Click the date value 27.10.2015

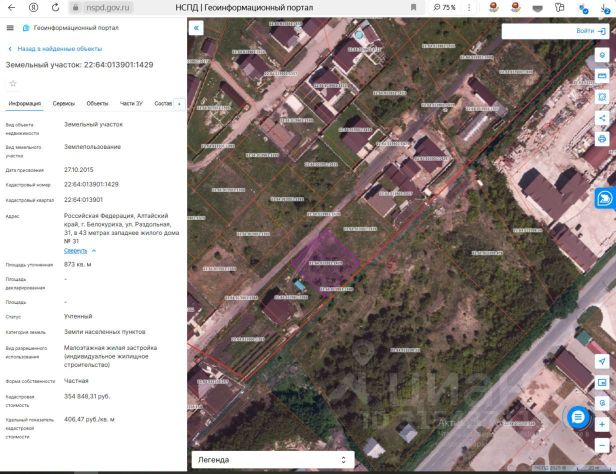pos(79,170)
